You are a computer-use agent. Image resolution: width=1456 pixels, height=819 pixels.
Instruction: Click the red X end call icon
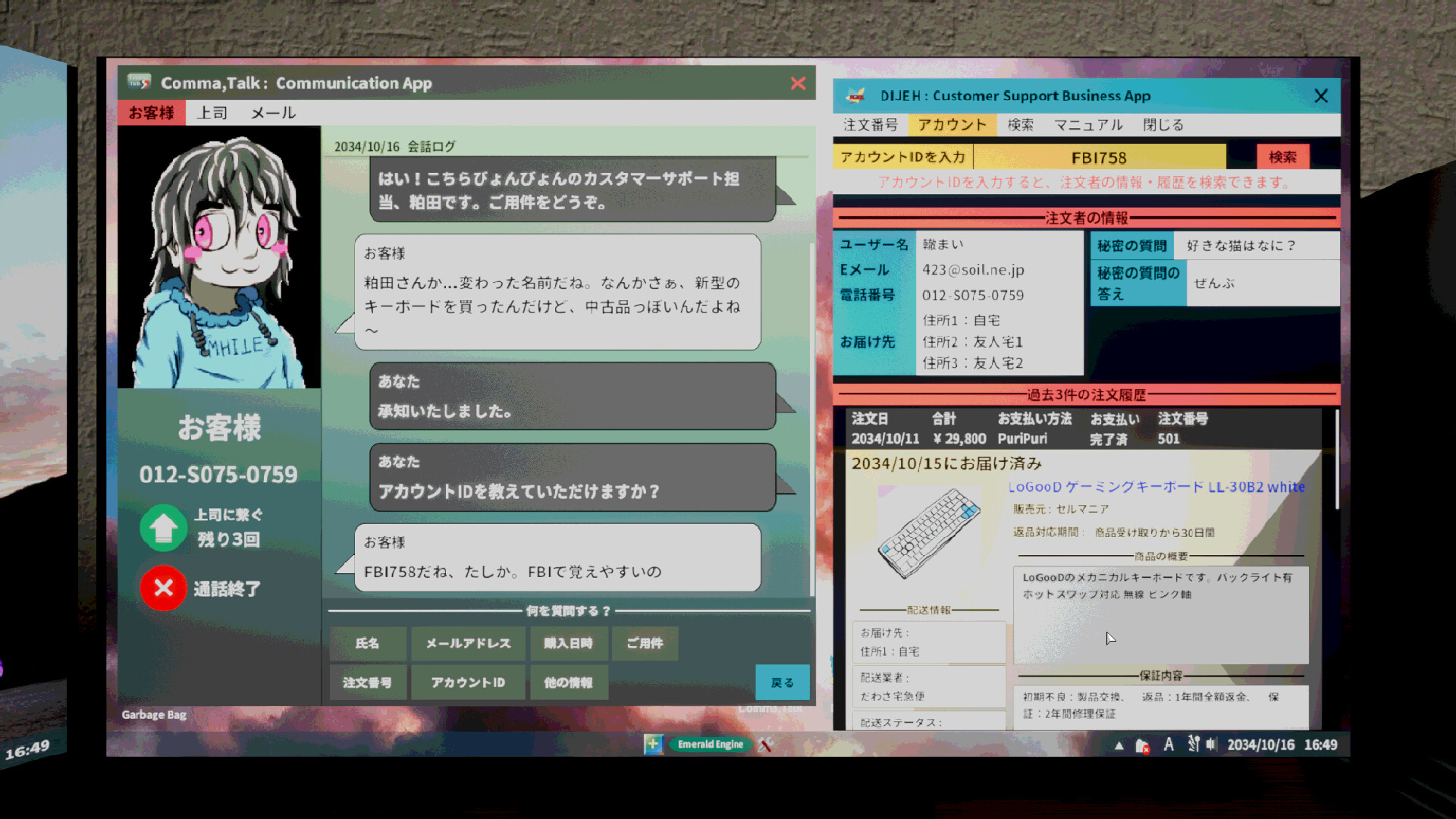click(163, 588)
